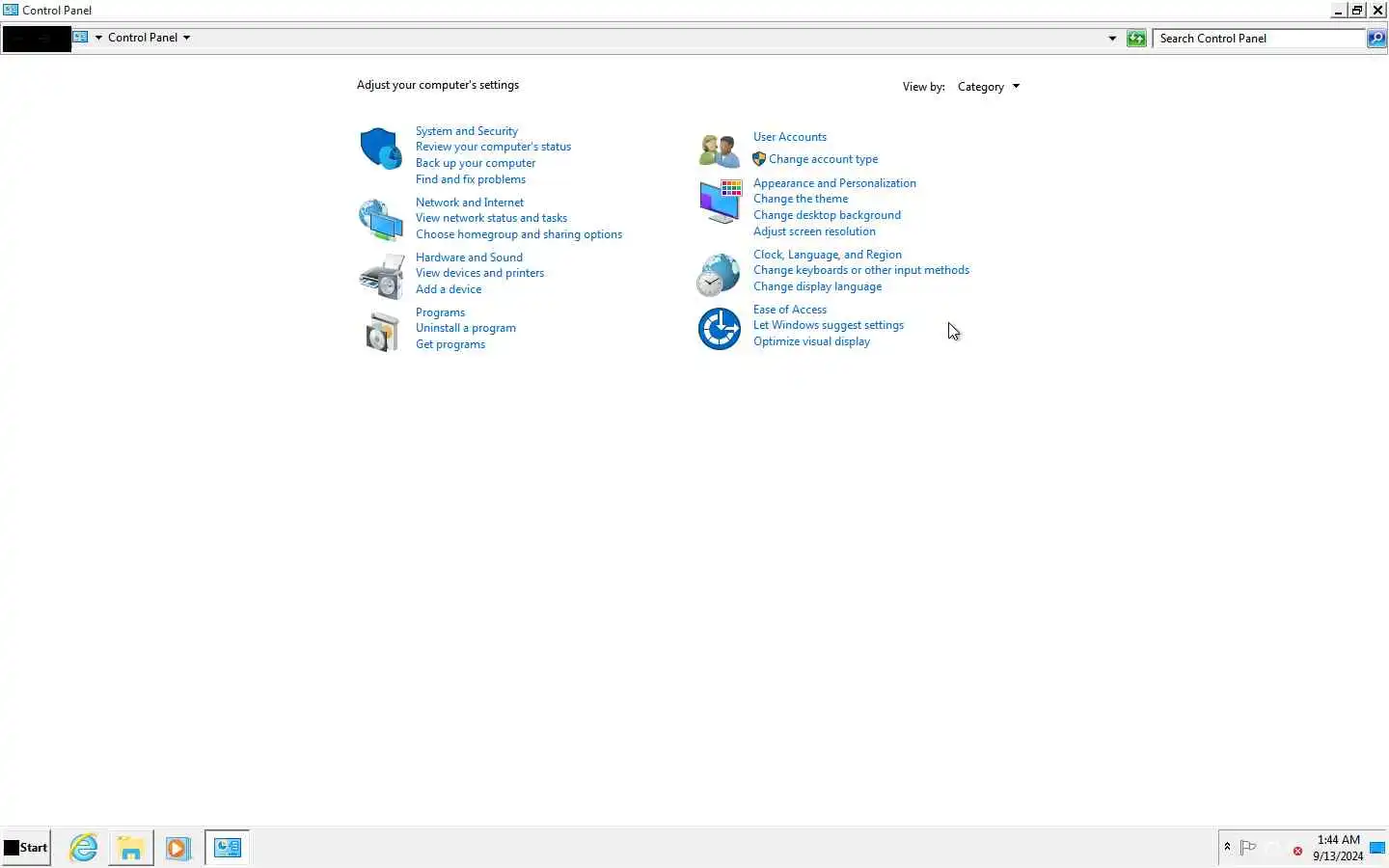Click the Action Center flag icon in the tray
The width and height of the screenshot is (1389, 868).
(1248, 848)
